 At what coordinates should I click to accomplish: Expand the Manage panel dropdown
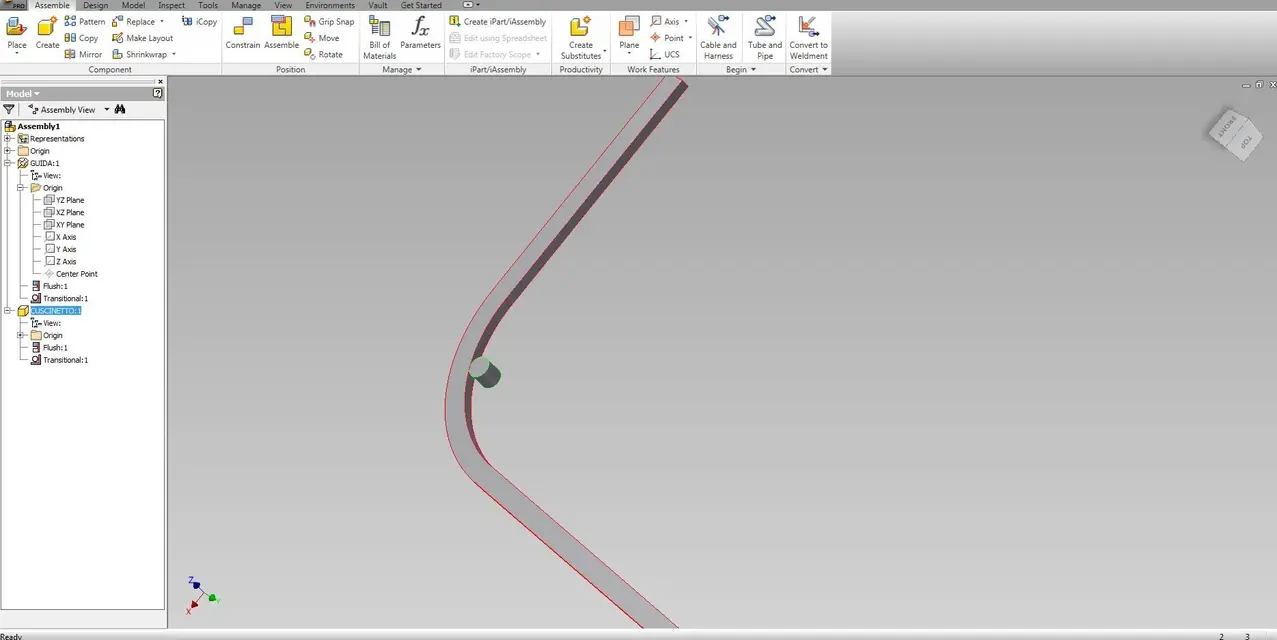(419, 70)
